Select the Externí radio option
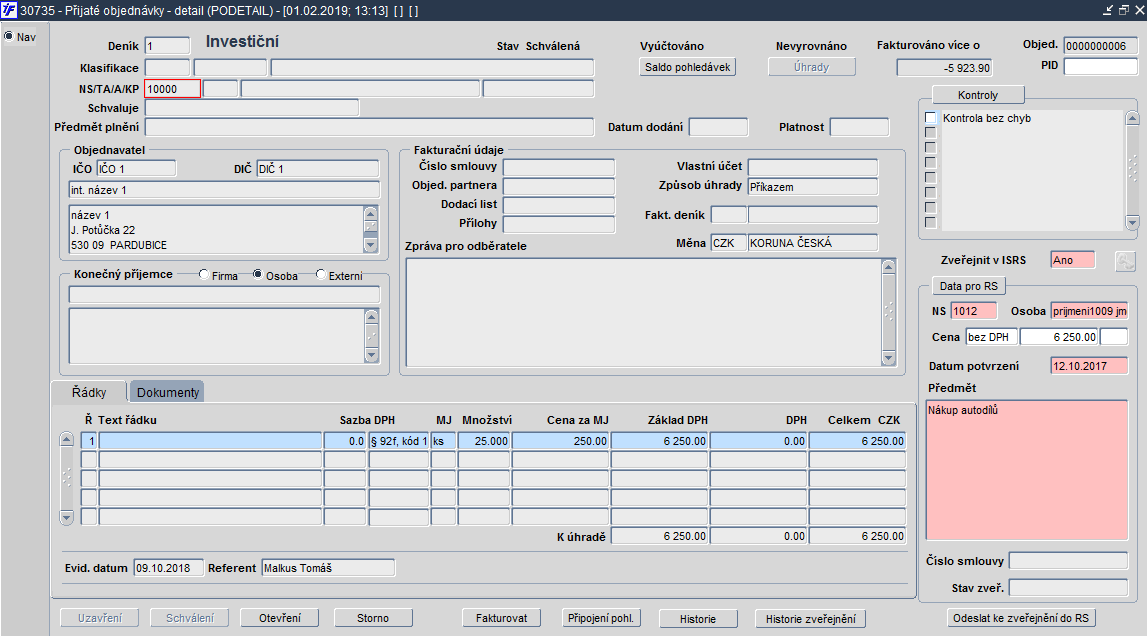Image resolution: width=1147 pixels, height=636 pixels. (x=321, y=275)
